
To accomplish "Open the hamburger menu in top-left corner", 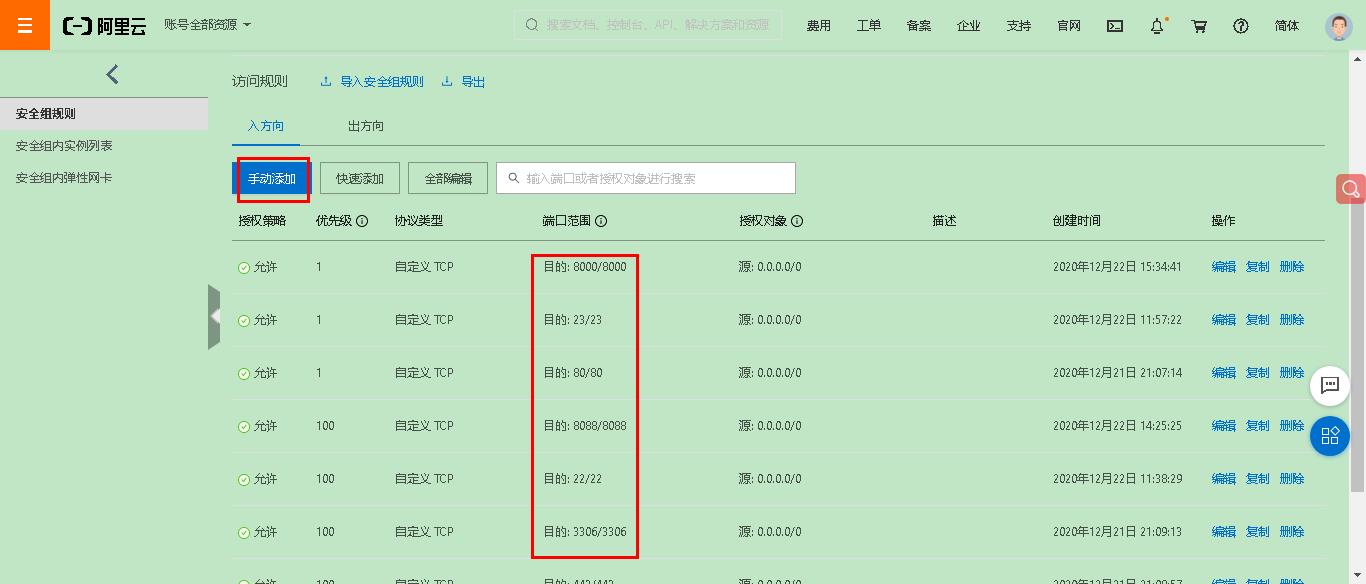I will [x=24, y=24].
